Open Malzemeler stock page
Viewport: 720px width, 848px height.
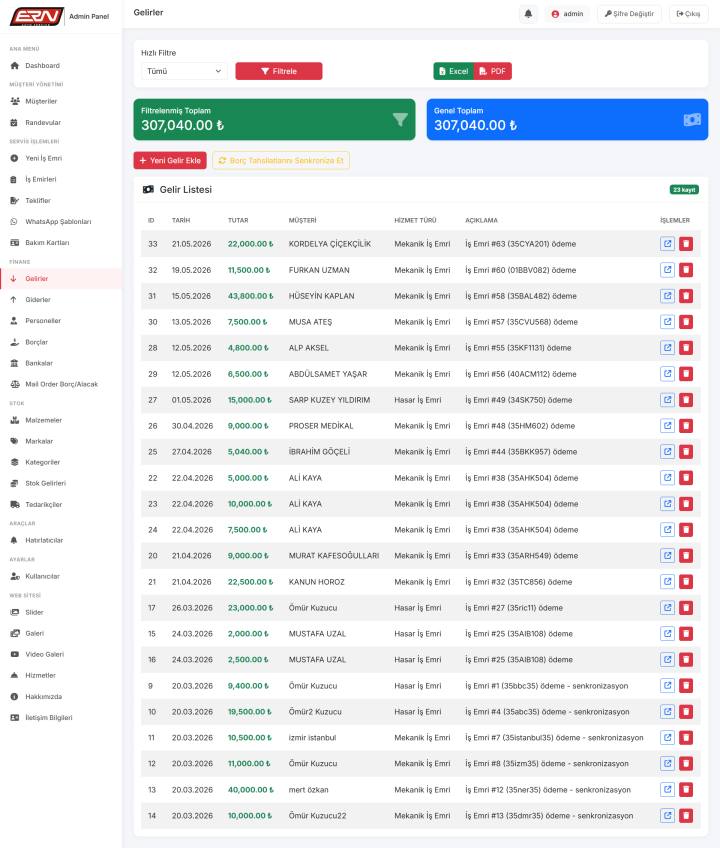click(x=61, y=420)
